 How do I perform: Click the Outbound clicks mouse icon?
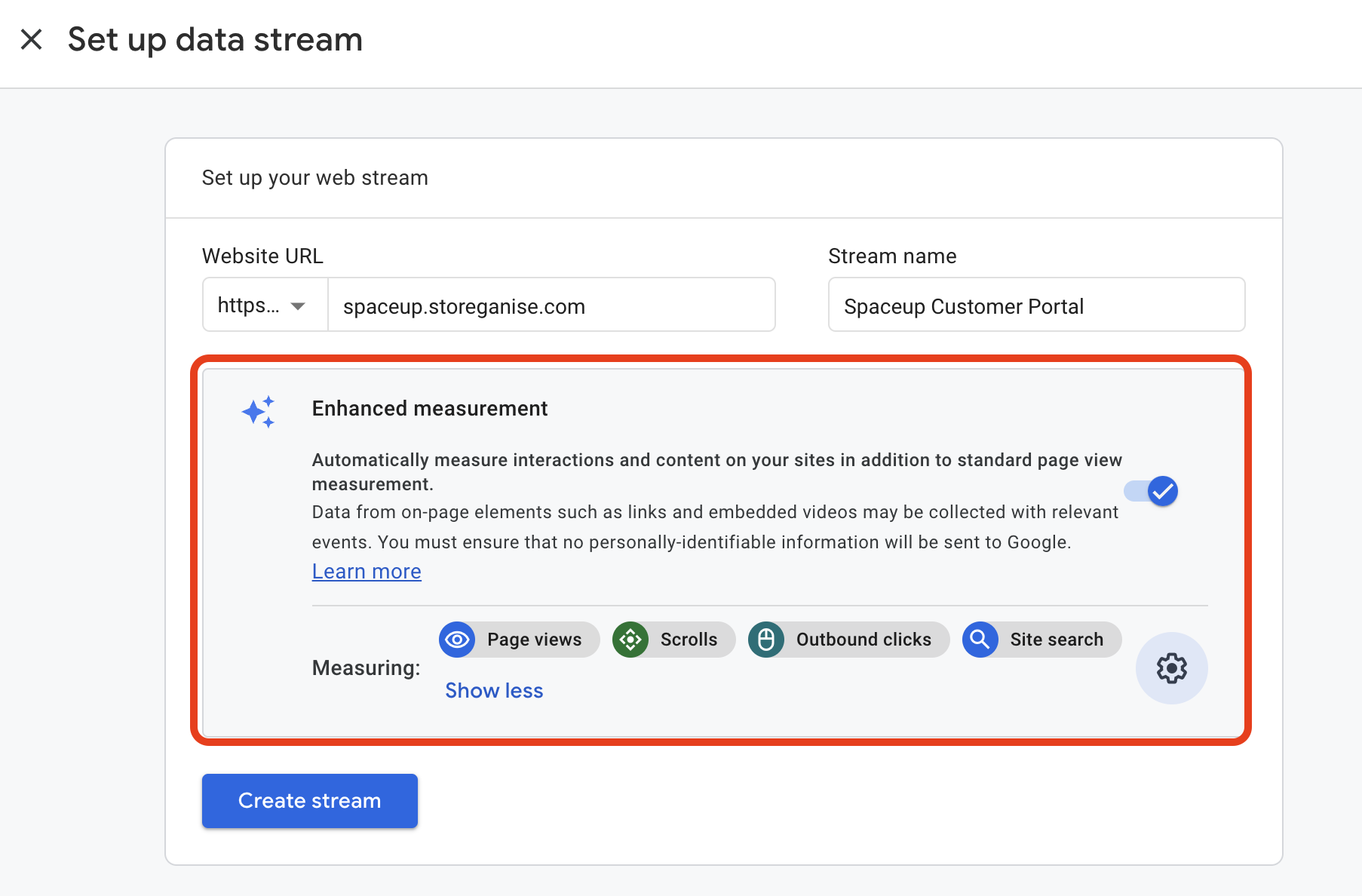tap(766, 640)
